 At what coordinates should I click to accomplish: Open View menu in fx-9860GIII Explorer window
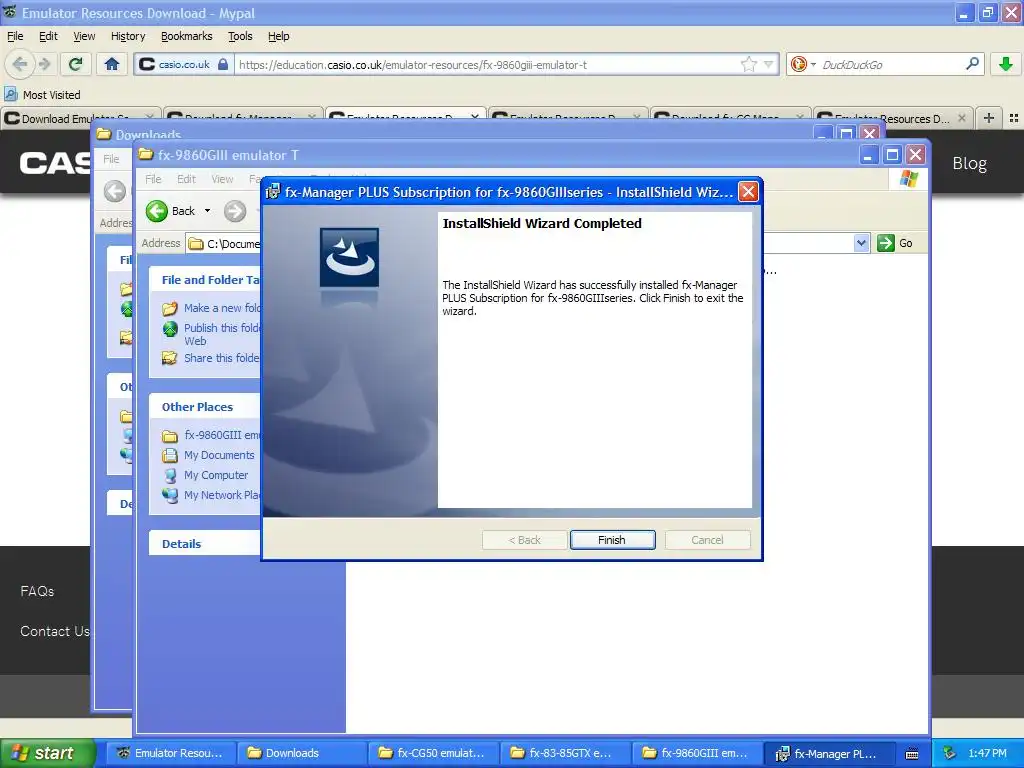pyautogui.click(x=222, y=179)
